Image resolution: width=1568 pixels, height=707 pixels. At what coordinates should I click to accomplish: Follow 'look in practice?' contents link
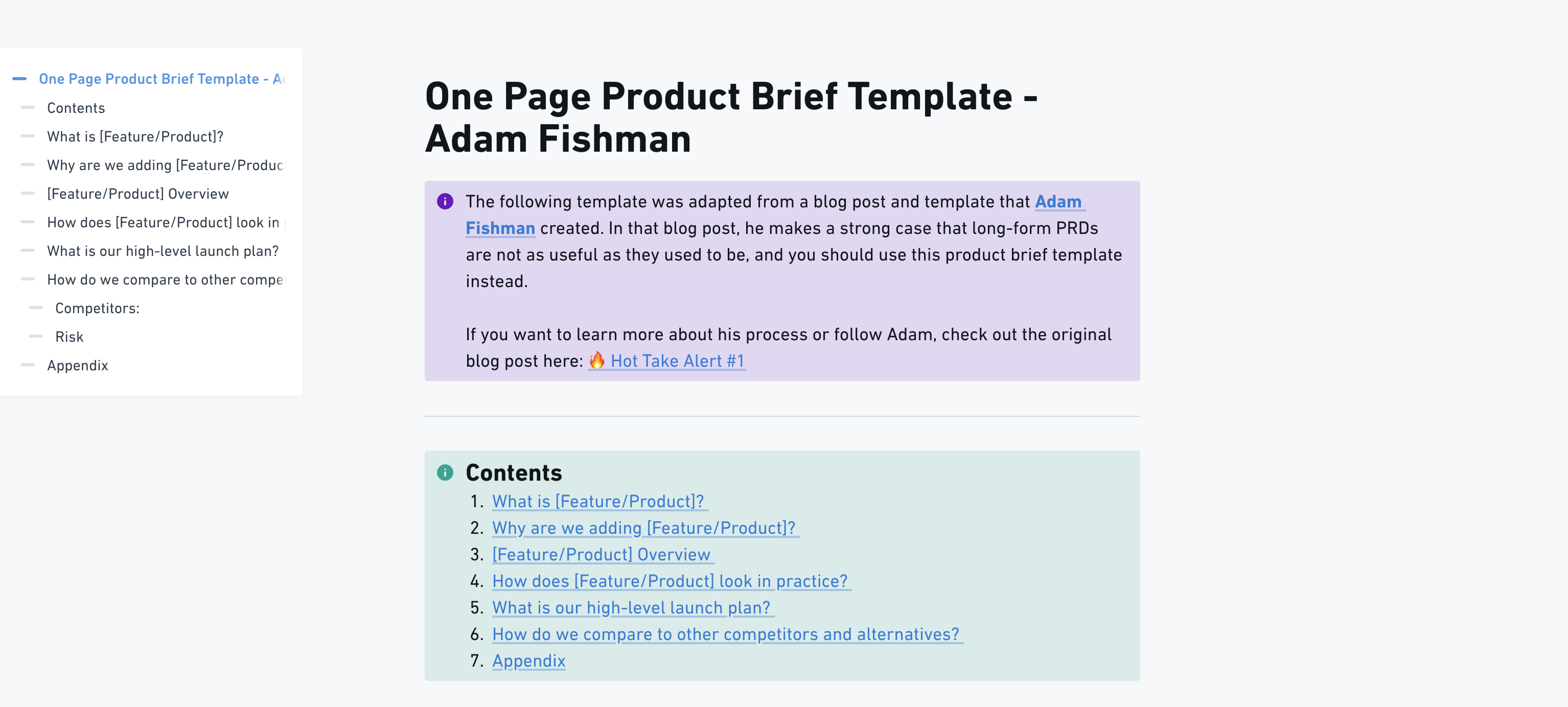click(x=670, y=581)
